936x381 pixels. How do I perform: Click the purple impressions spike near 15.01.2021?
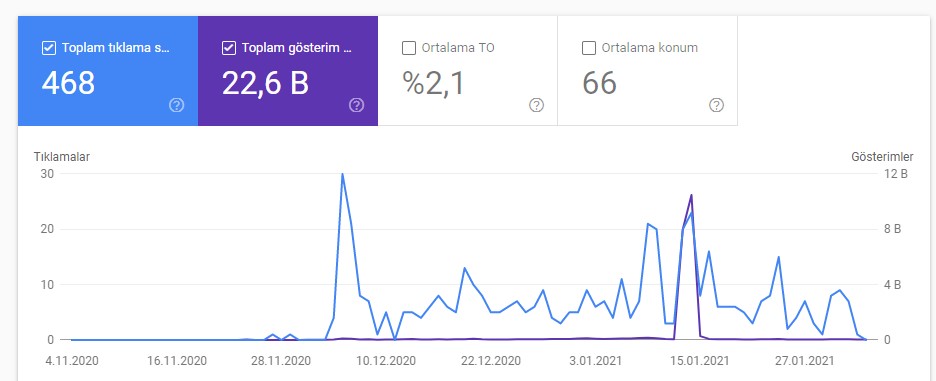(691, 195)
